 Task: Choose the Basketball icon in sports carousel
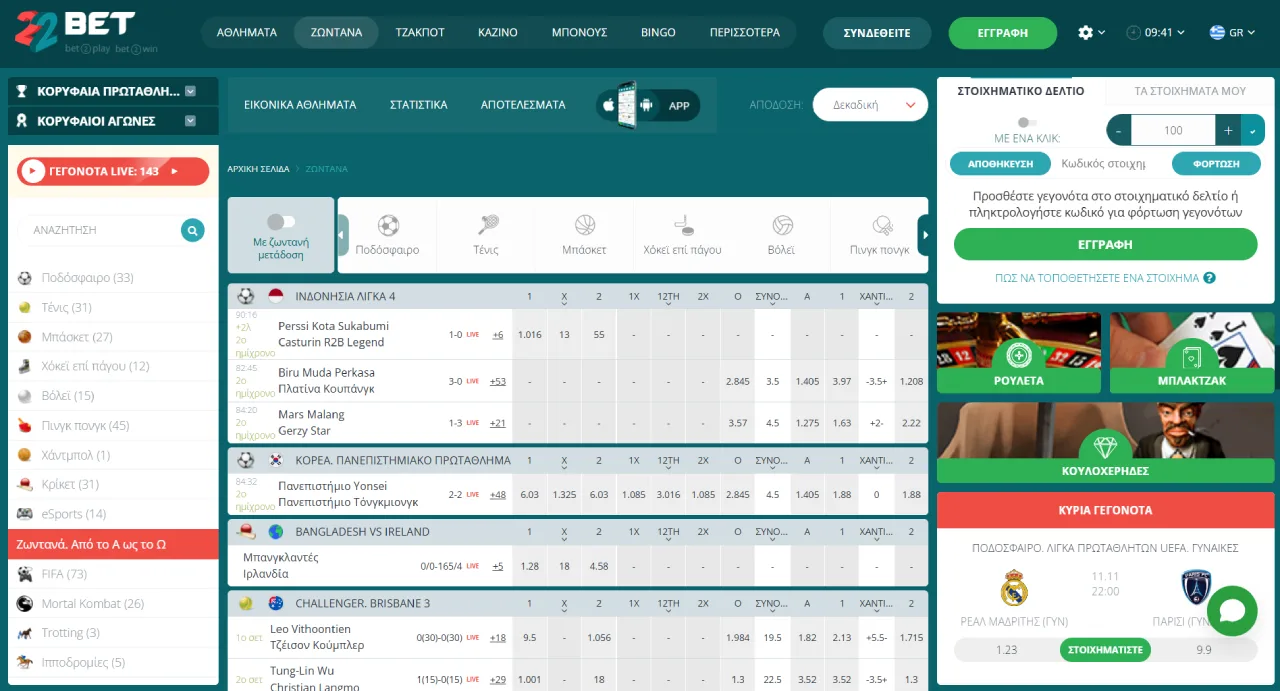585,226
